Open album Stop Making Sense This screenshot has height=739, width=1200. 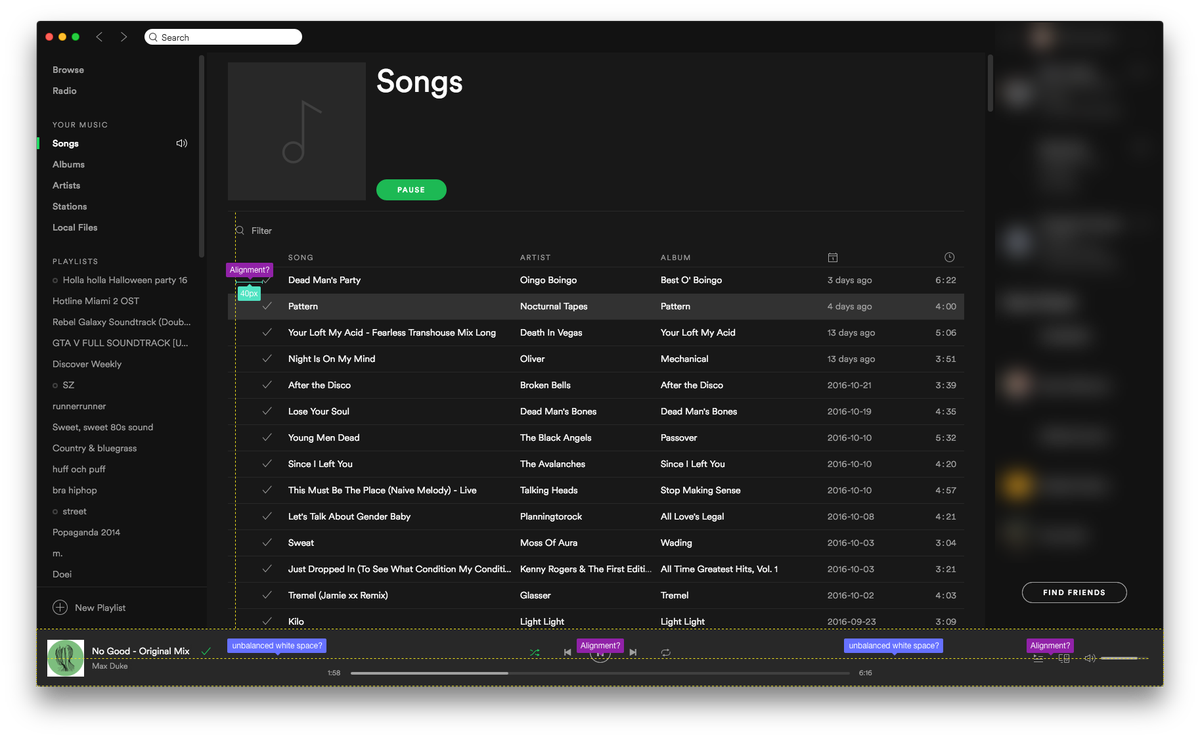[x=700, y=490]
